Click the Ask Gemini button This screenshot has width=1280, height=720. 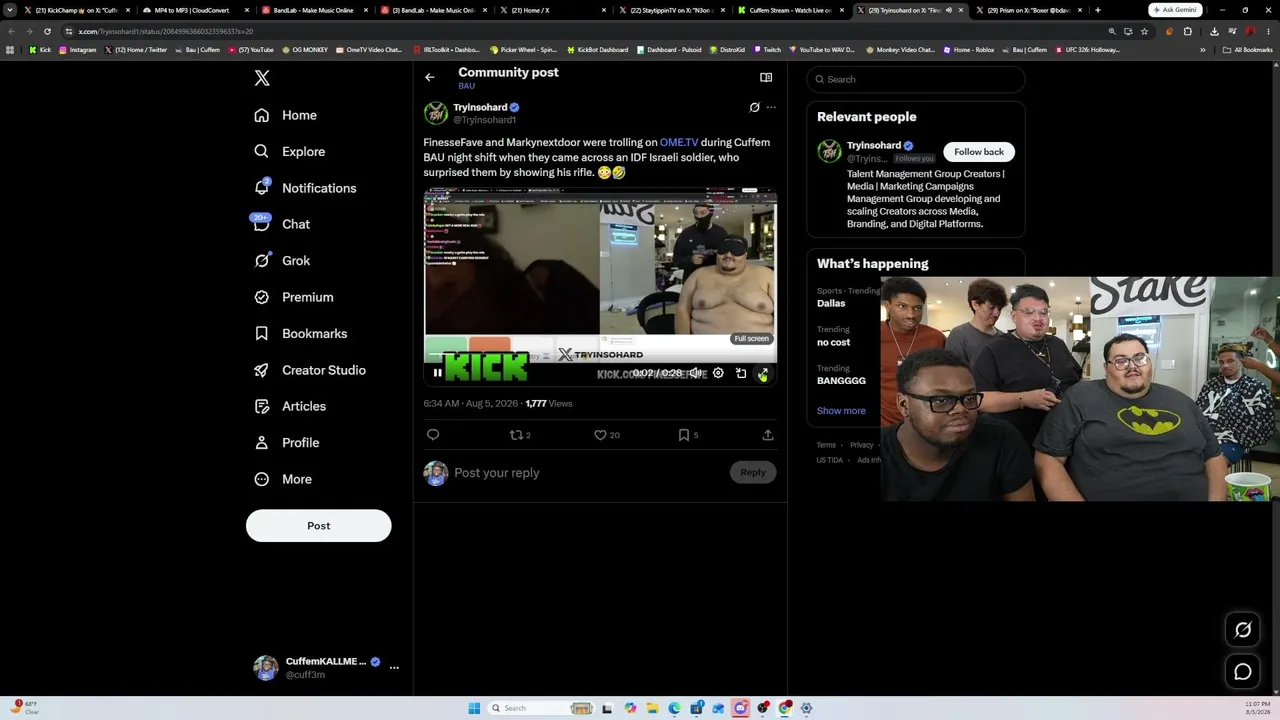(1175, 10)
